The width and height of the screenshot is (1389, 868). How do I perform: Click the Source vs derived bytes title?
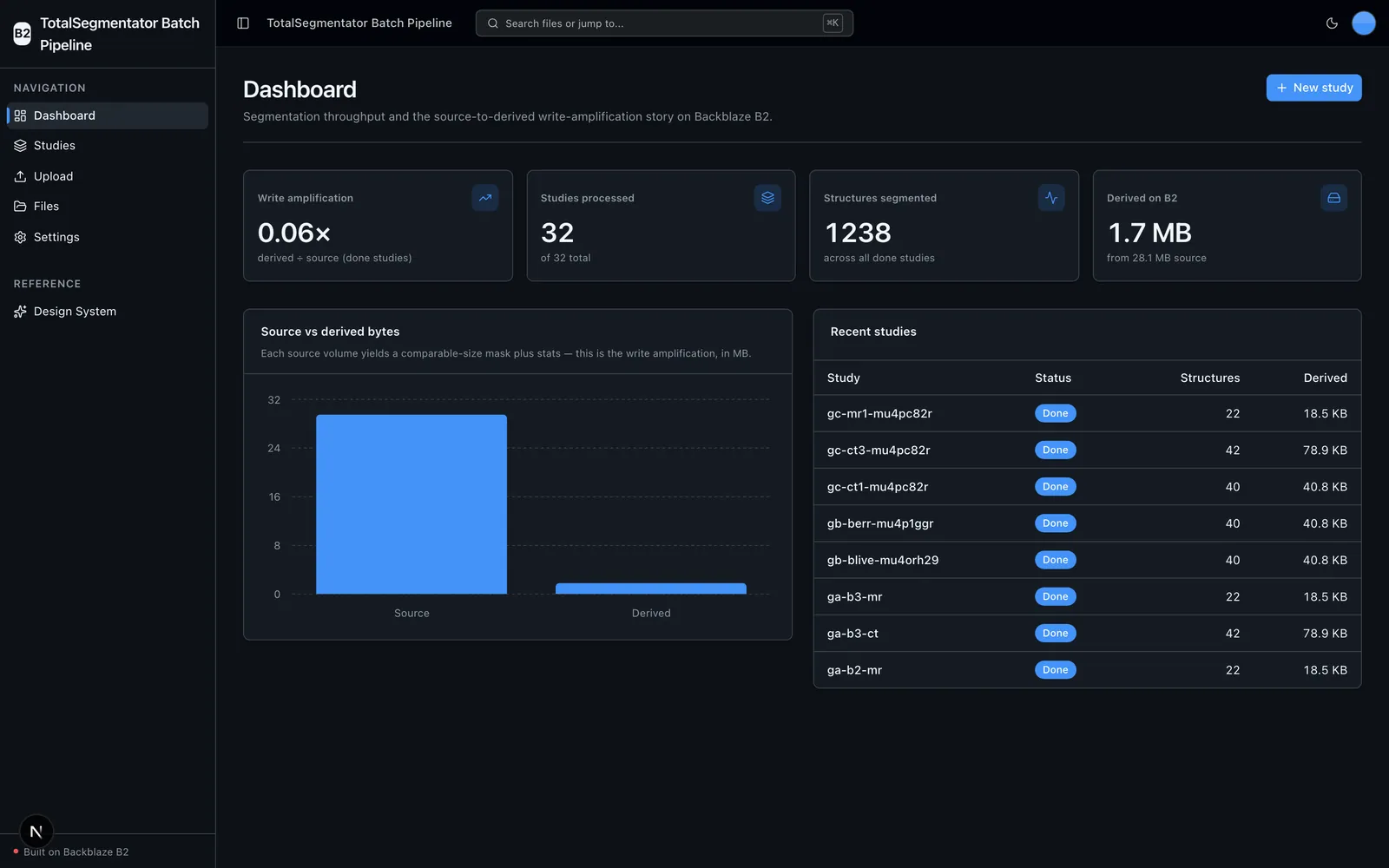click(330, 332)
